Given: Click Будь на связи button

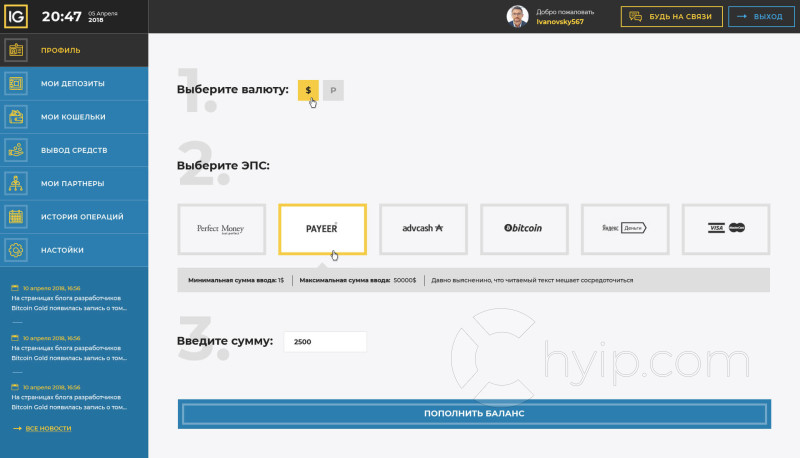Looking at the screenshot, I should (x=671, y=16).
